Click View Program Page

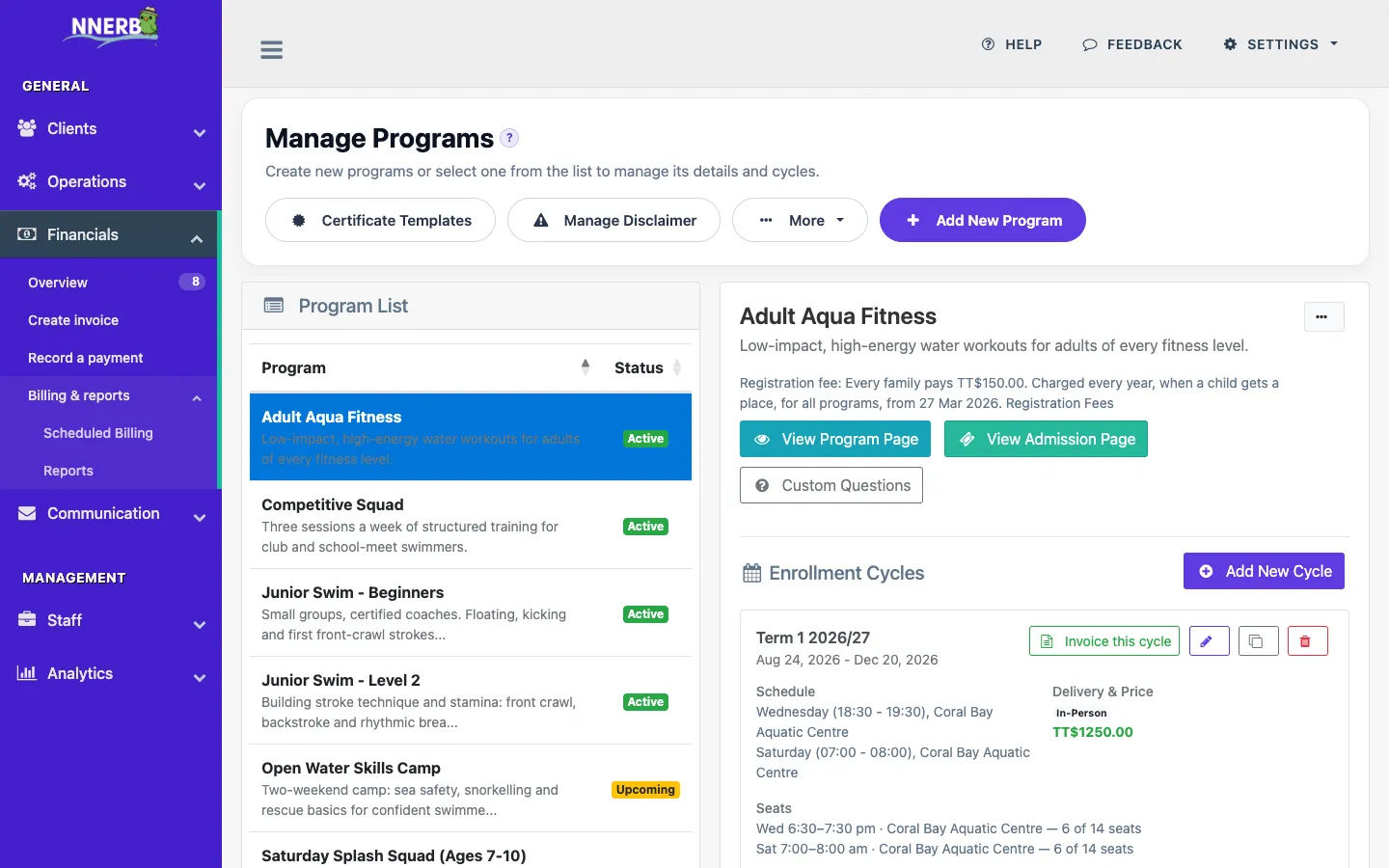click(x=835, y=439)
